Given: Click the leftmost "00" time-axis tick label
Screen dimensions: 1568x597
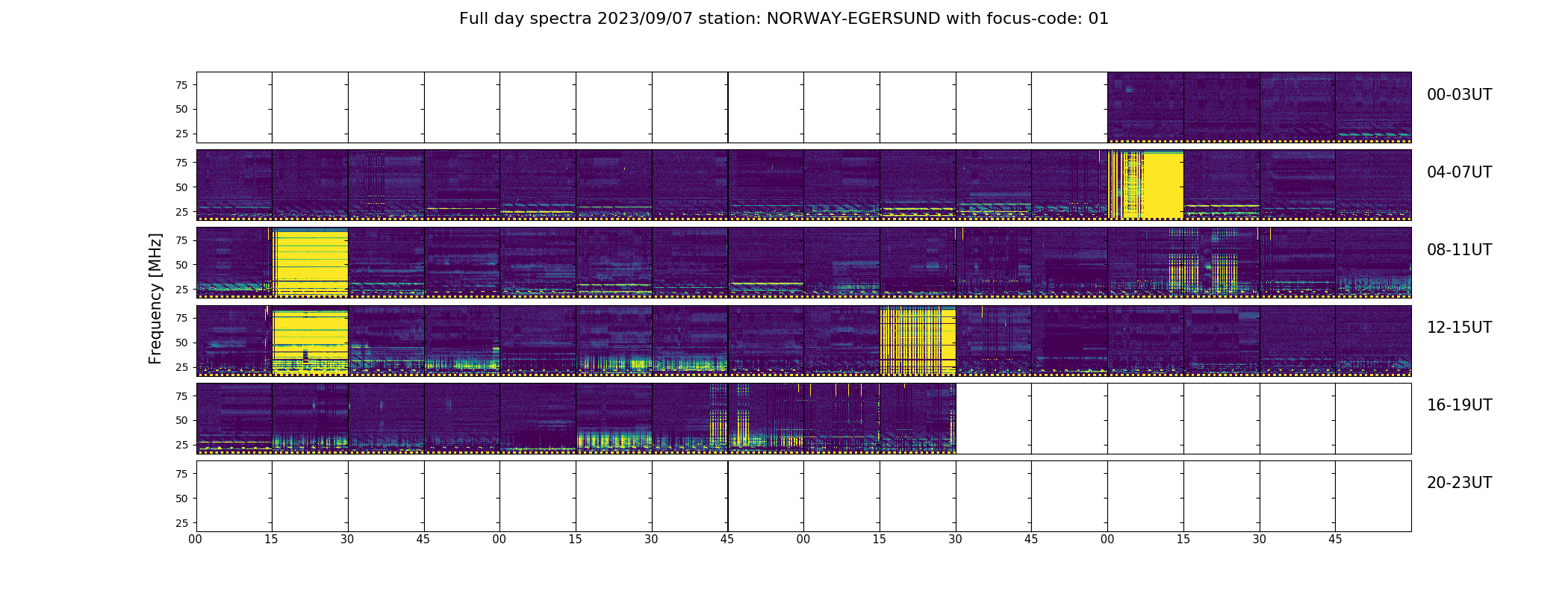Looking at the screenshot, I should coord(196,540).
